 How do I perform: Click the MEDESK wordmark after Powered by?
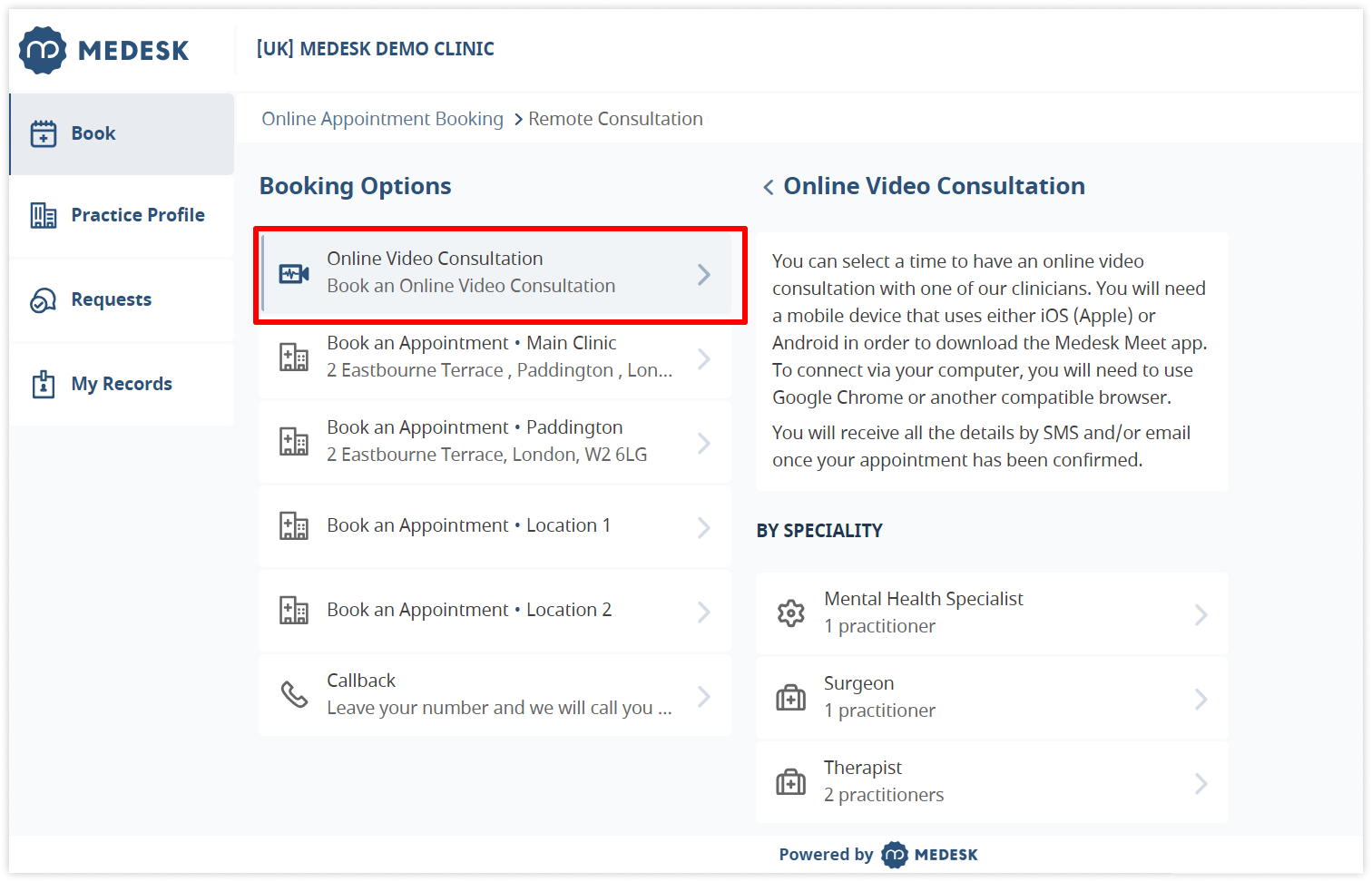[946, 855]
